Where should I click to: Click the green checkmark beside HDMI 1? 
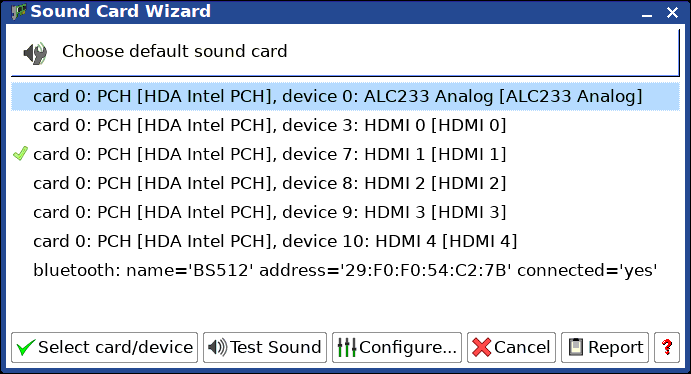click(x=20, y=153)
